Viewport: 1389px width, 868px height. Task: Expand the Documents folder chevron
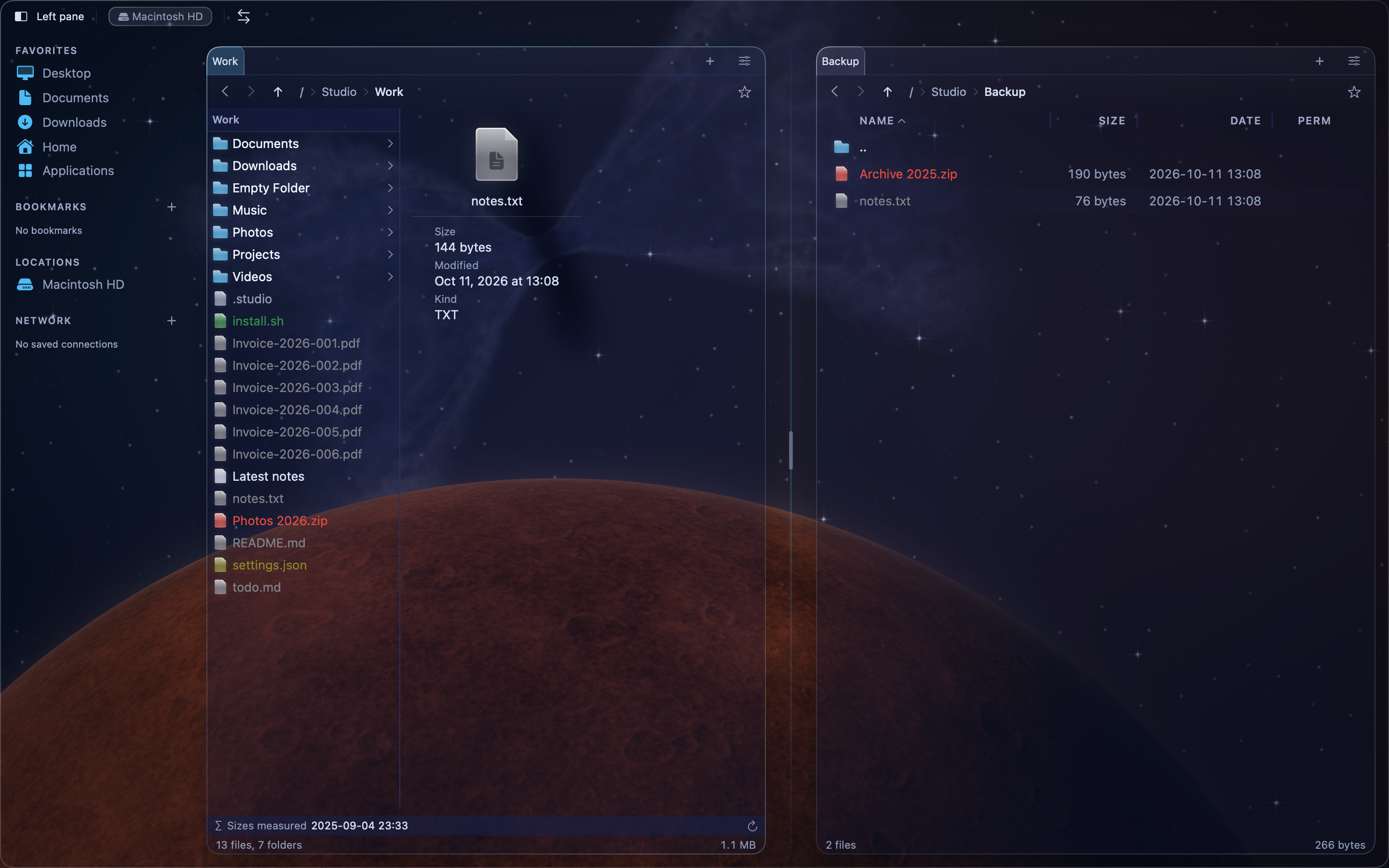coord(390,144)
